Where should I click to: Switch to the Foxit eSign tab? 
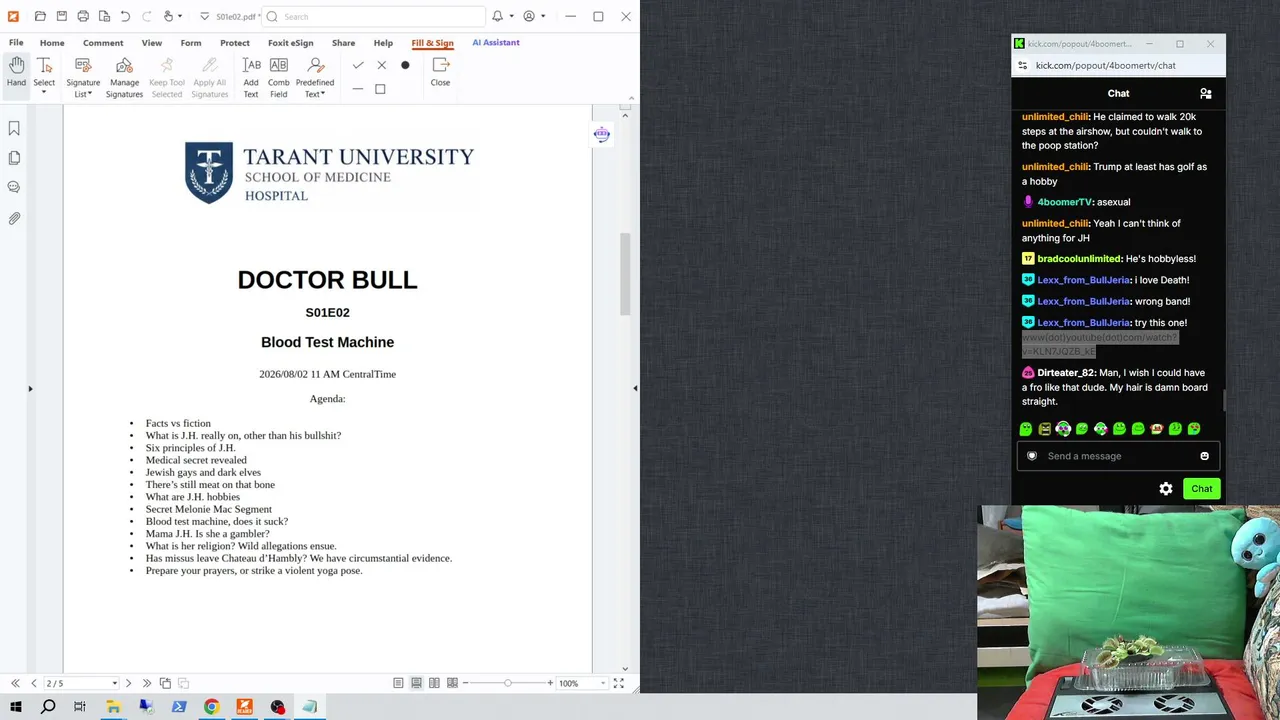291,43
